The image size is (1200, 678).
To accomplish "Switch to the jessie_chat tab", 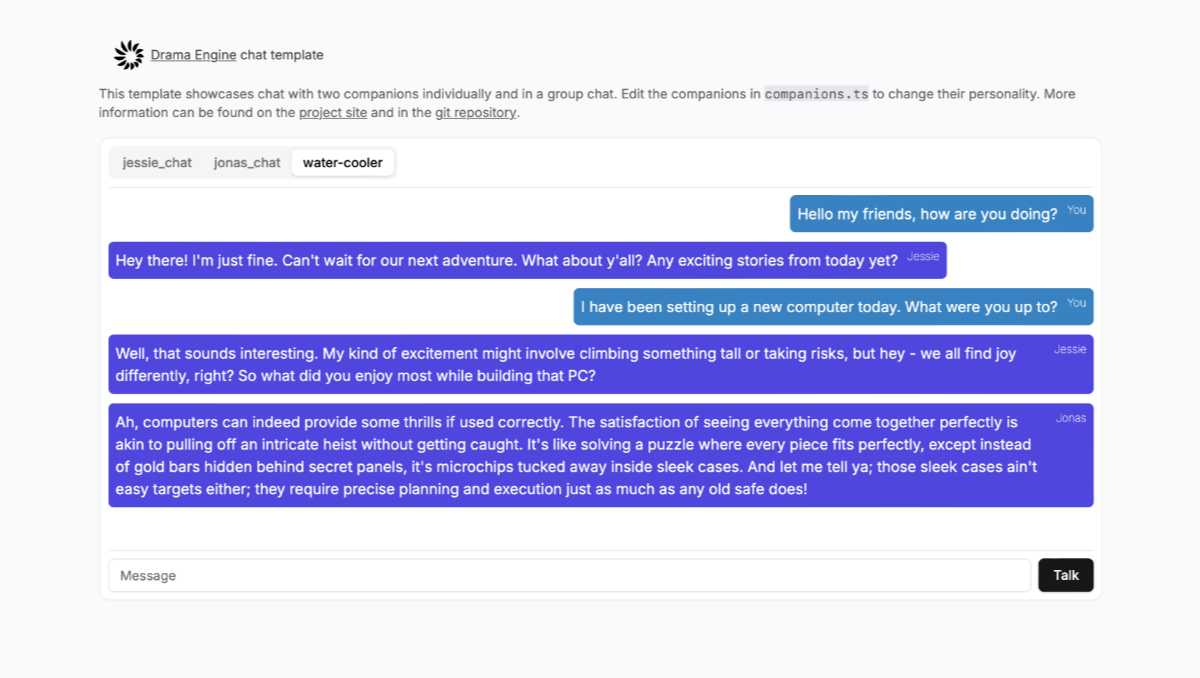I will (157, 163).
